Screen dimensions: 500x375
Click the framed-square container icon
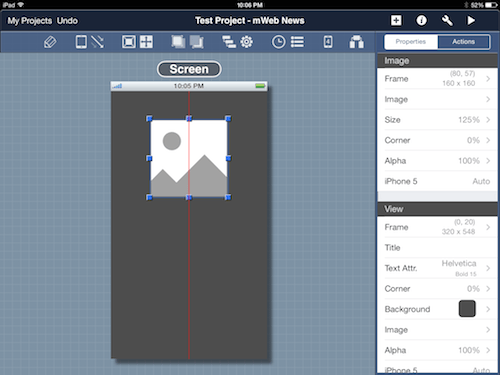(x=129, y=42)
